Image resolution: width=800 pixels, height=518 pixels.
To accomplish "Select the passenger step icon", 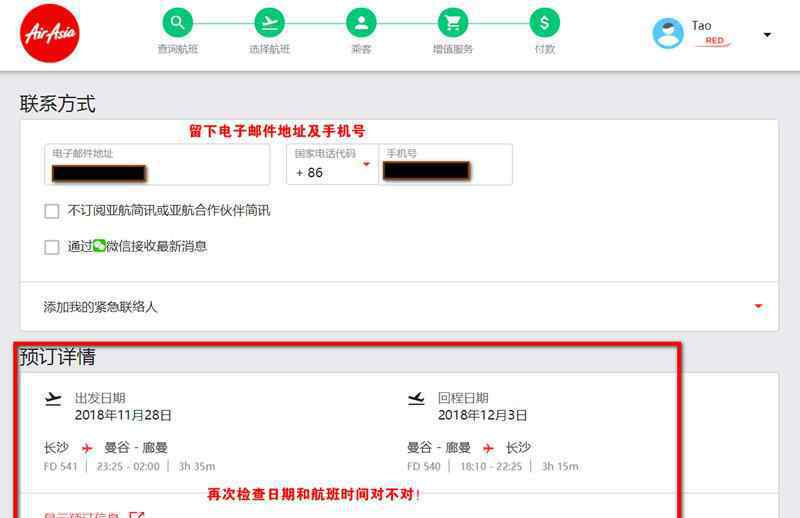I will coord(361,22).
